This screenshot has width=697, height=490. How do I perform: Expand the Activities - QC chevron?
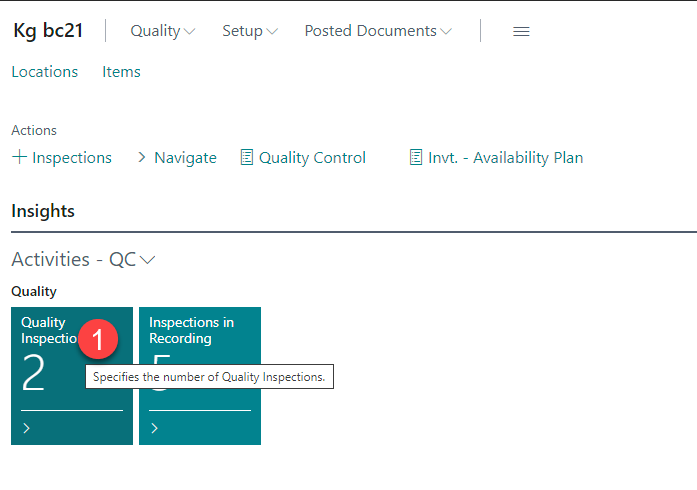148,260
